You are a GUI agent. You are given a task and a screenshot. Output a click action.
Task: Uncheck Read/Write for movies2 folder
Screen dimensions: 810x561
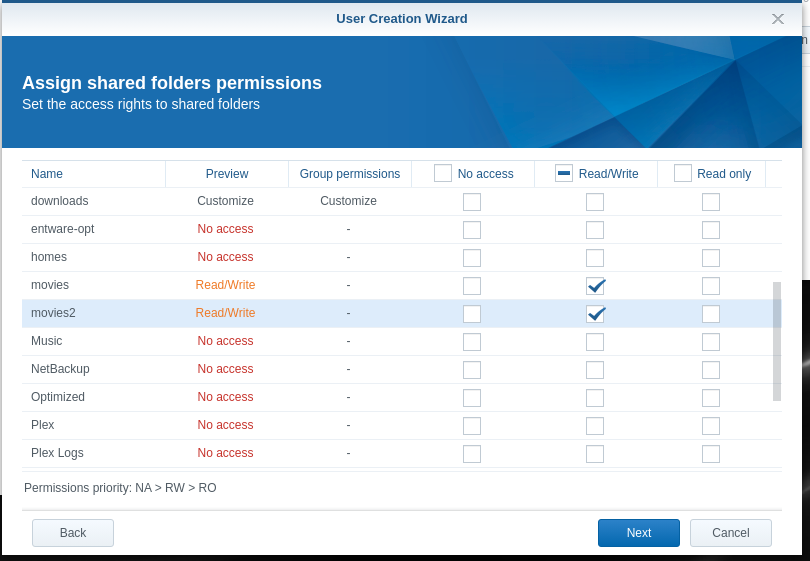pyautogui.click(x=595, y=314)
